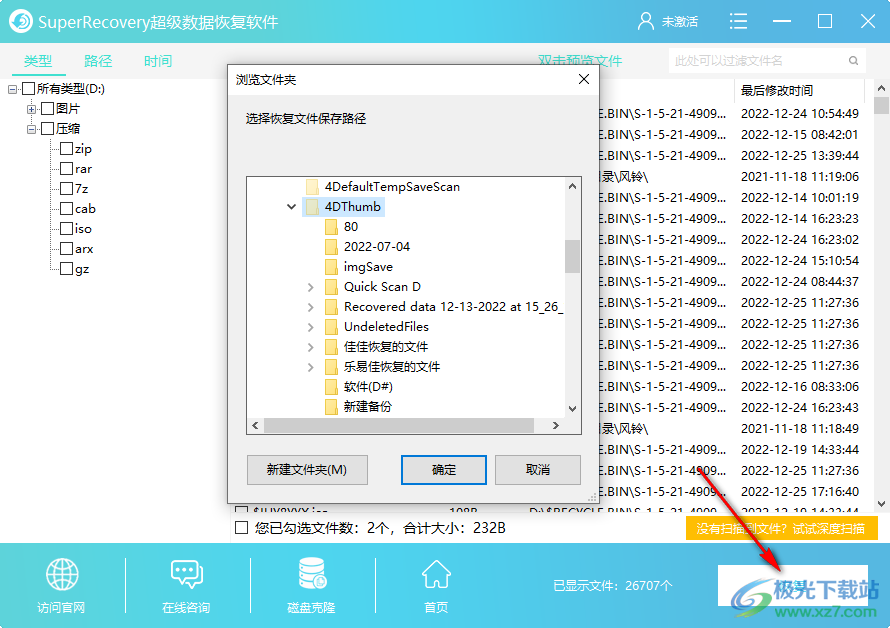The image size is (890, 628).
Task: Select the 软件(D#) folder
Action: pyautogui.click(x=359, y=387)
